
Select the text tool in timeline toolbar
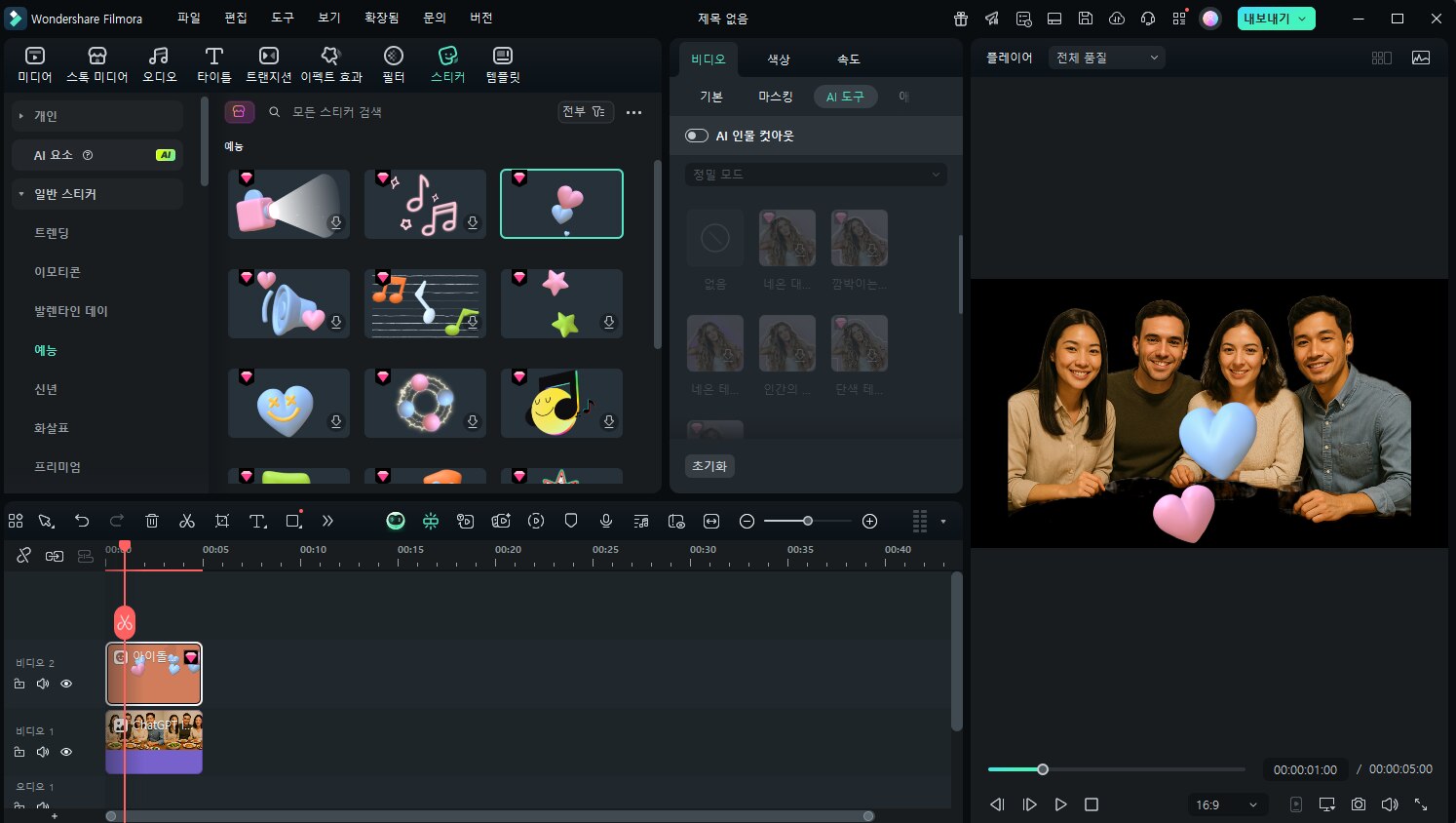point(257,521)
